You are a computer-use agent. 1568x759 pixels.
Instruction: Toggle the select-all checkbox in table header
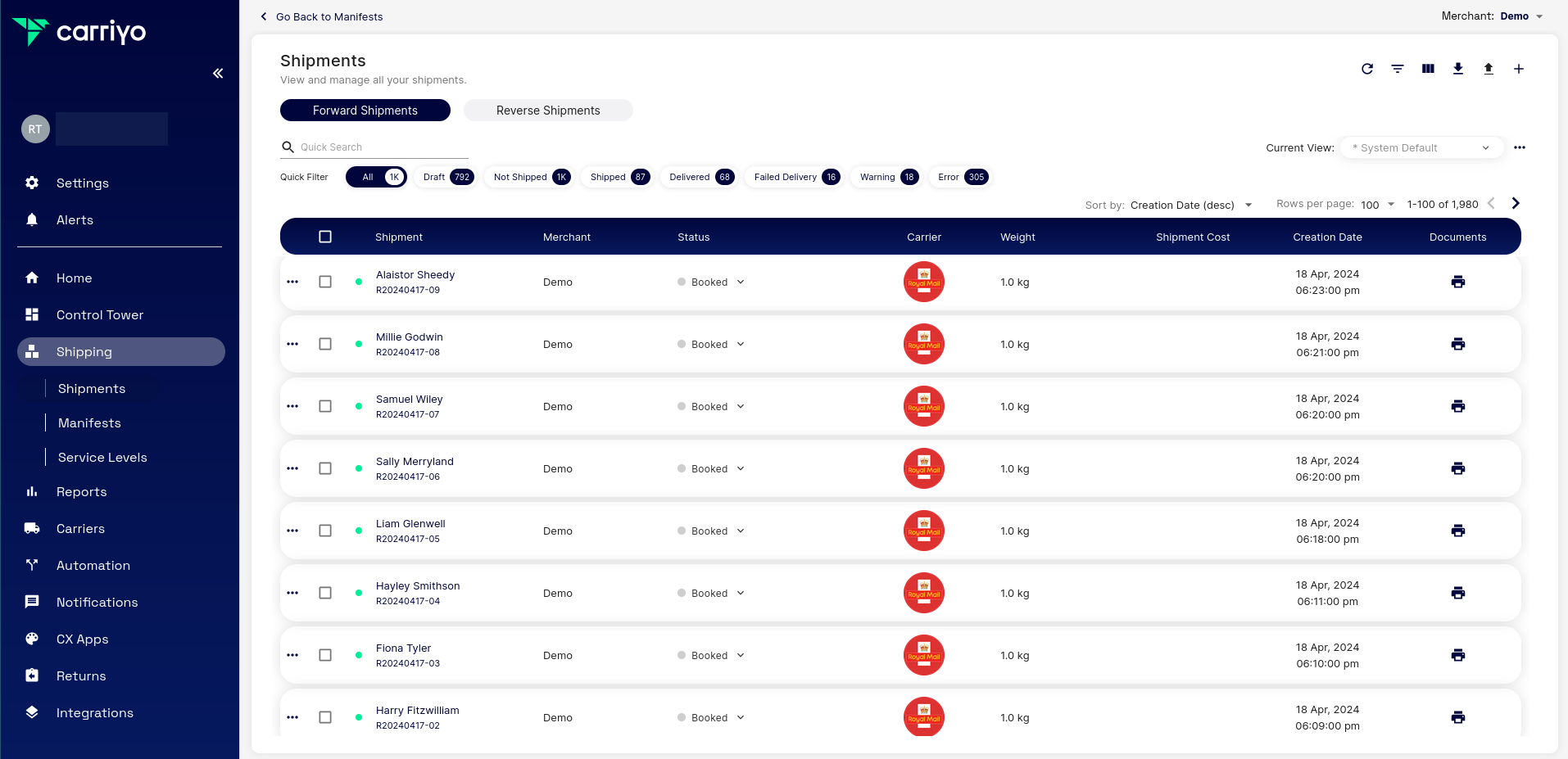tap(325, 237)
